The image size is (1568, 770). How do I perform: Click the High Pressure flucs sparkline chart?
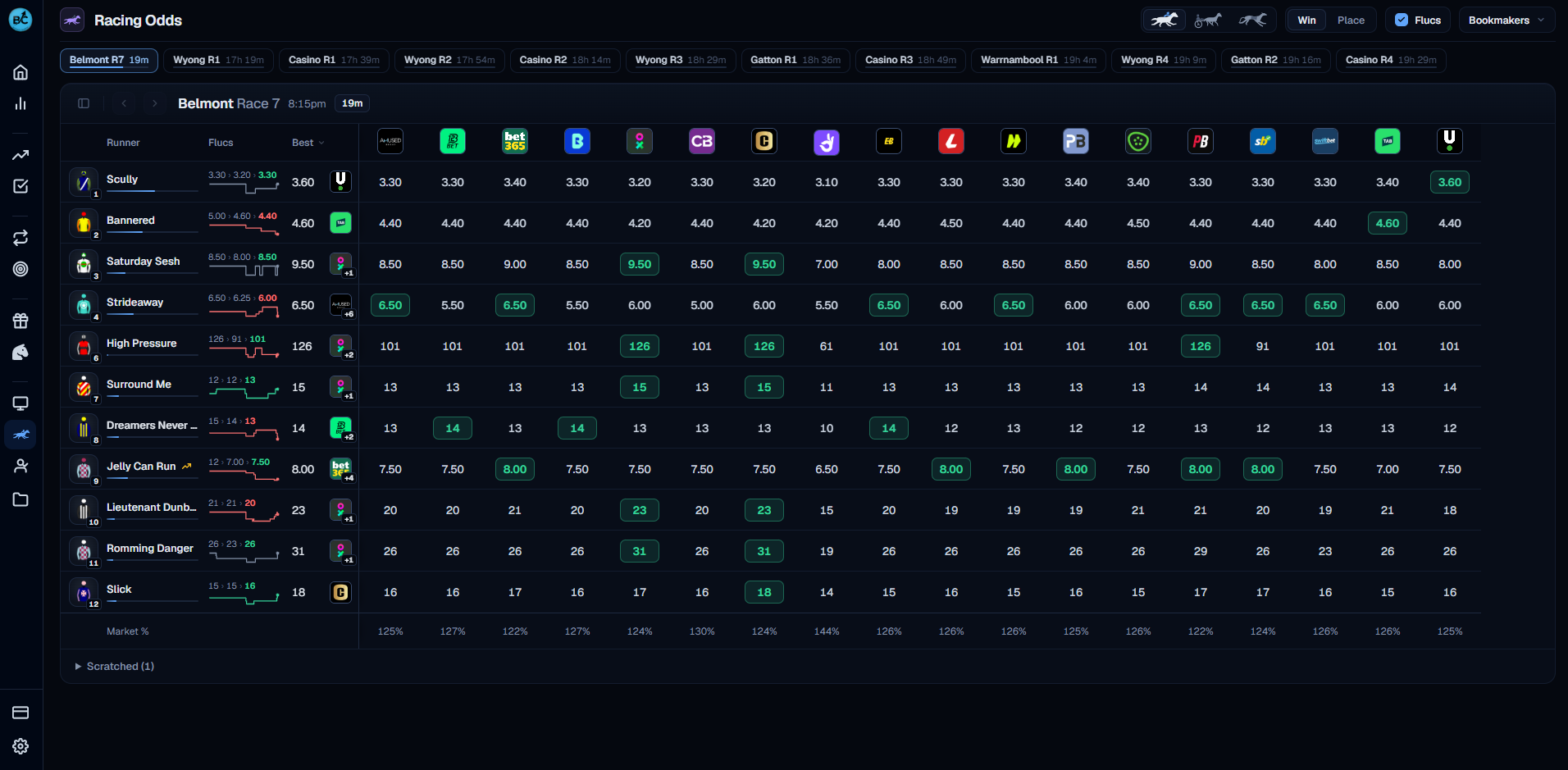tap(244, 353)
